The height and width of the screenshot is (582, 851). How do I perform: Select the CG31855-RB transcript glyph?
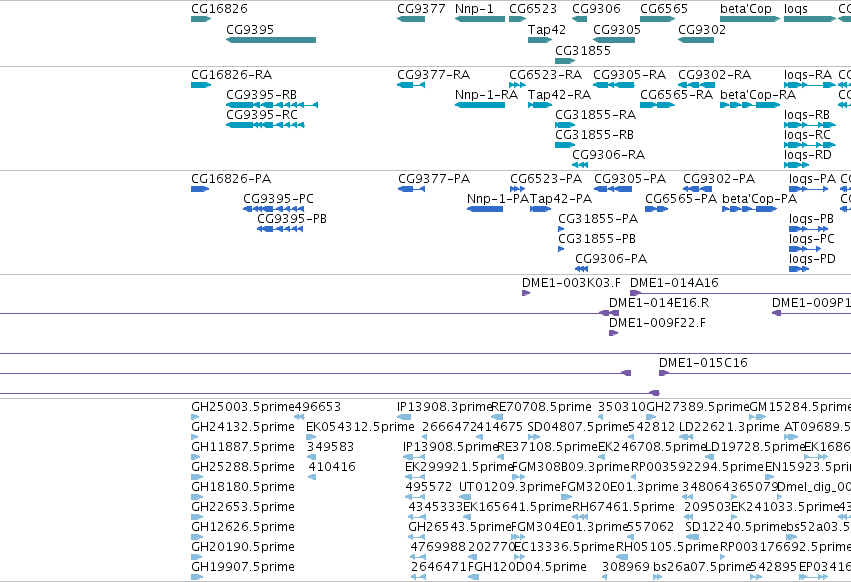[565, 145]
